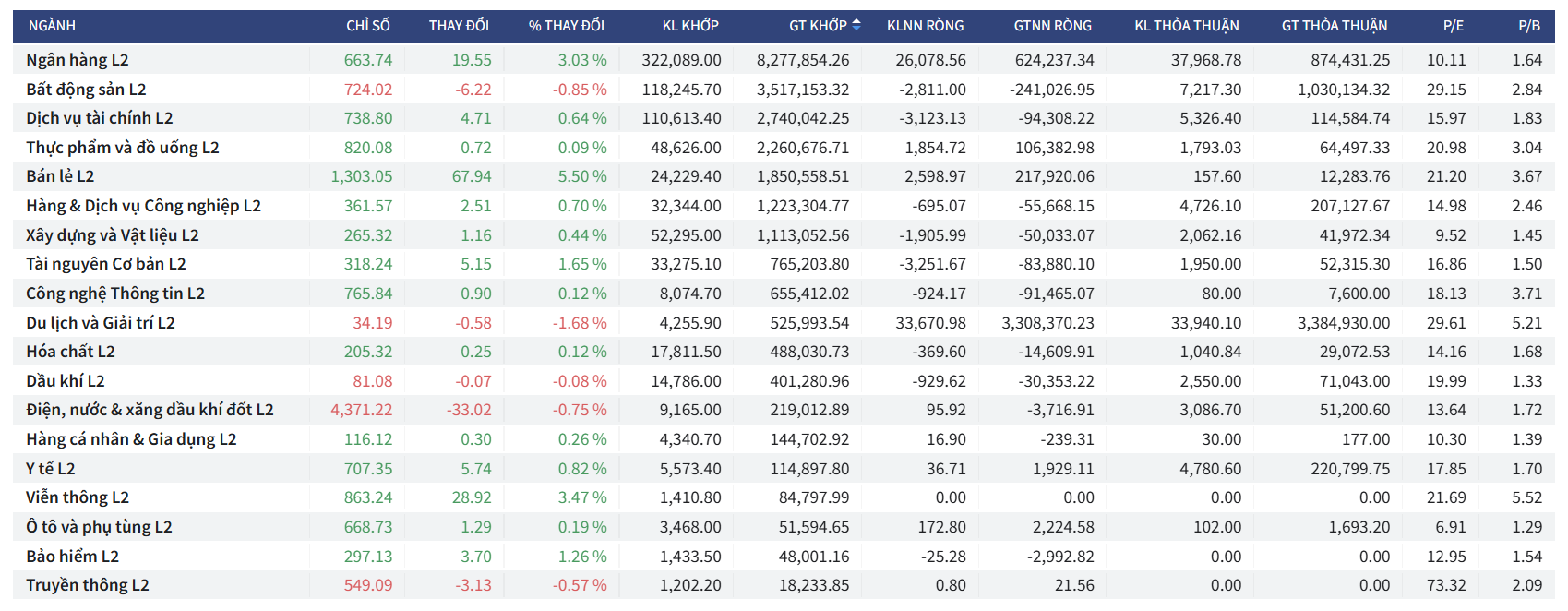The image size is (1568, 611).
Task: Select the Bảo hiểm L2 row
Action: [72, 557]
